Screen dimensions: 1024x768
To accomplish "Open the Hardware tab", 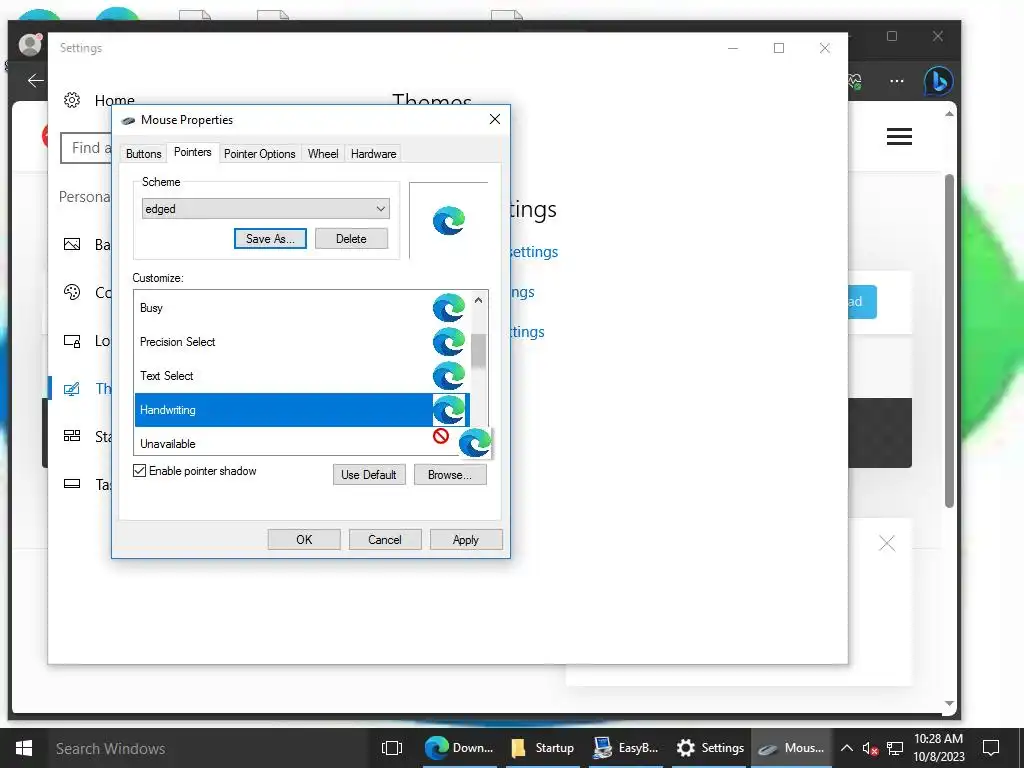I will 373,153.
